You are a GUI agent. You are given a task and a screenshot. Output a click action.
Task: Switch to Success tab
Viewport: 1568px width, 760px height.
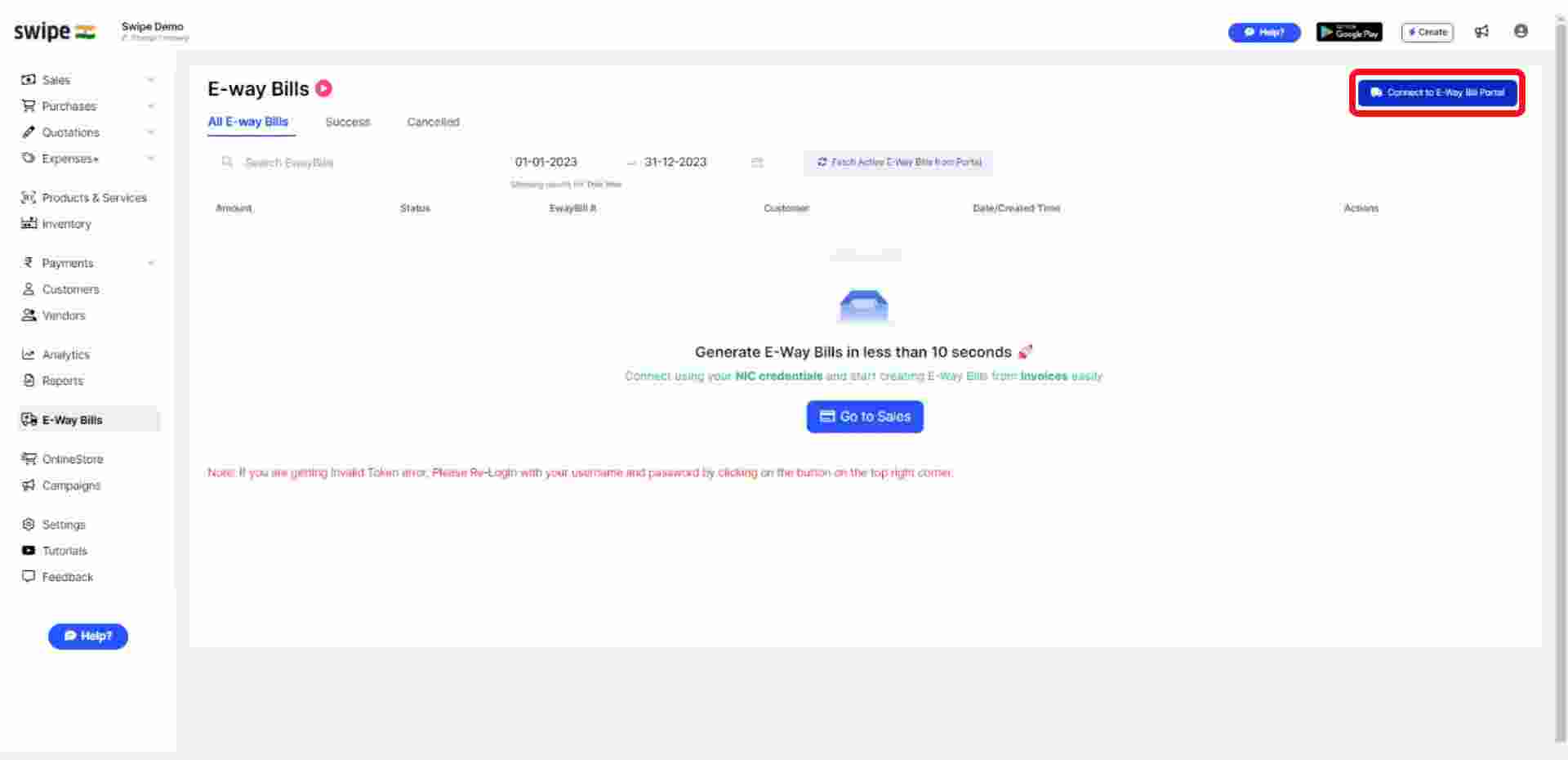(x=348, y=122)
